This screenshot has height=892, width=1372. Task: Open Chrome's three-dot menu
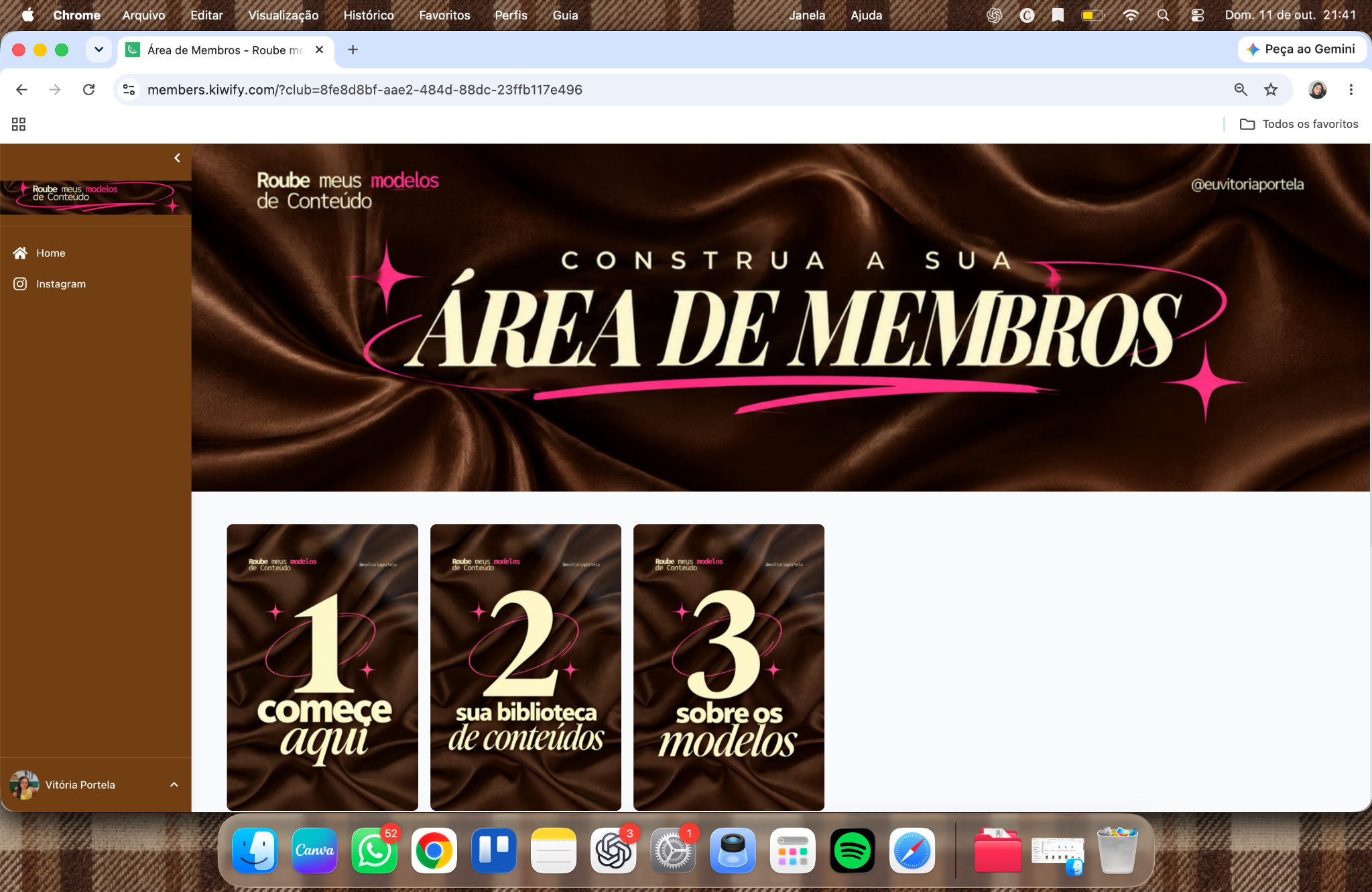point(1351,90)
